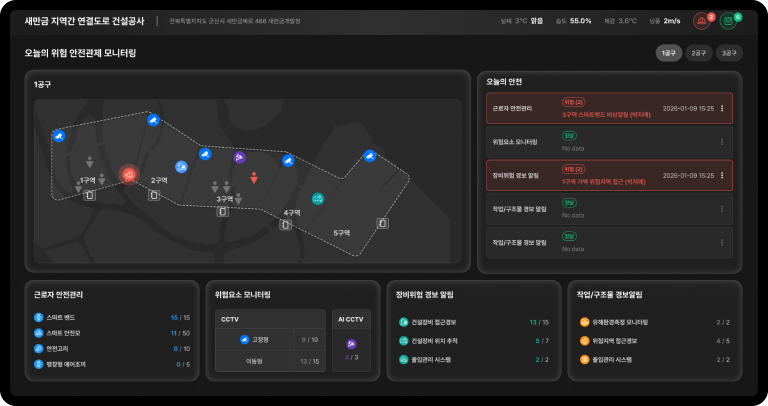Click the purple icon in the AI CCTV box
This screenshot has width=768, height=406.
(351, 344)
